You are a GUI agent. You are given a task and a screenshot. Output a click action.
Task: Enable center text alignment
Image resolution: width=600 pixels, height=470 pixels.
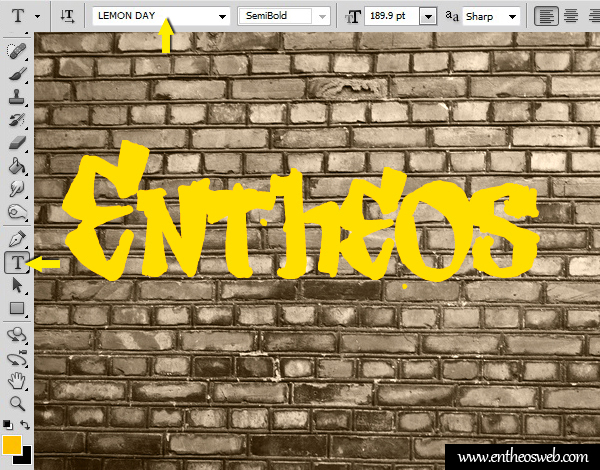[x=571, y=16]
